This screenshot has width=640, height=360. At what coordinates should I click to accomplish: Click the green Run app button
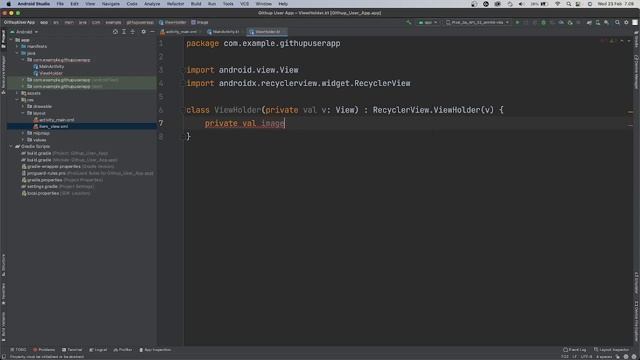point(517,22)
